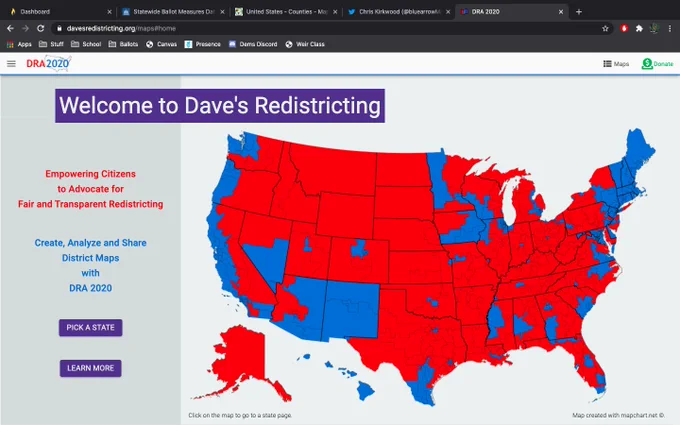Open the Dems Discord bookmark
Screen dimensions: 680x425
(x=253, y=44)
